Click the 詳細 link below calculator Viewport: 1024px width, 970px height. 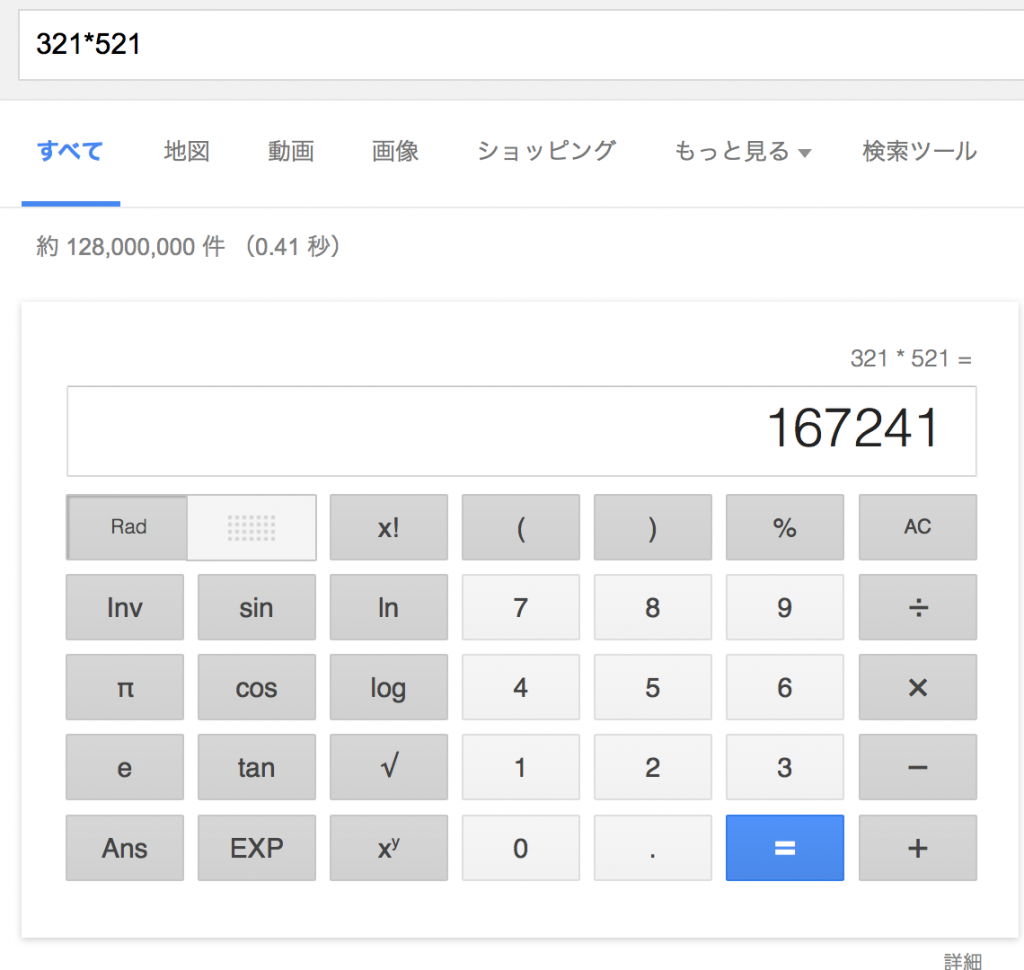pos(963,960)
